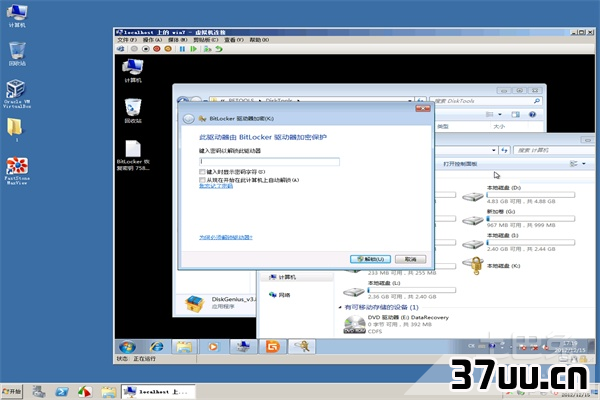The image size is (600, 400).
Task: Click Oracle VM VirtualBox desktop icon
Action: pos(16,94)
